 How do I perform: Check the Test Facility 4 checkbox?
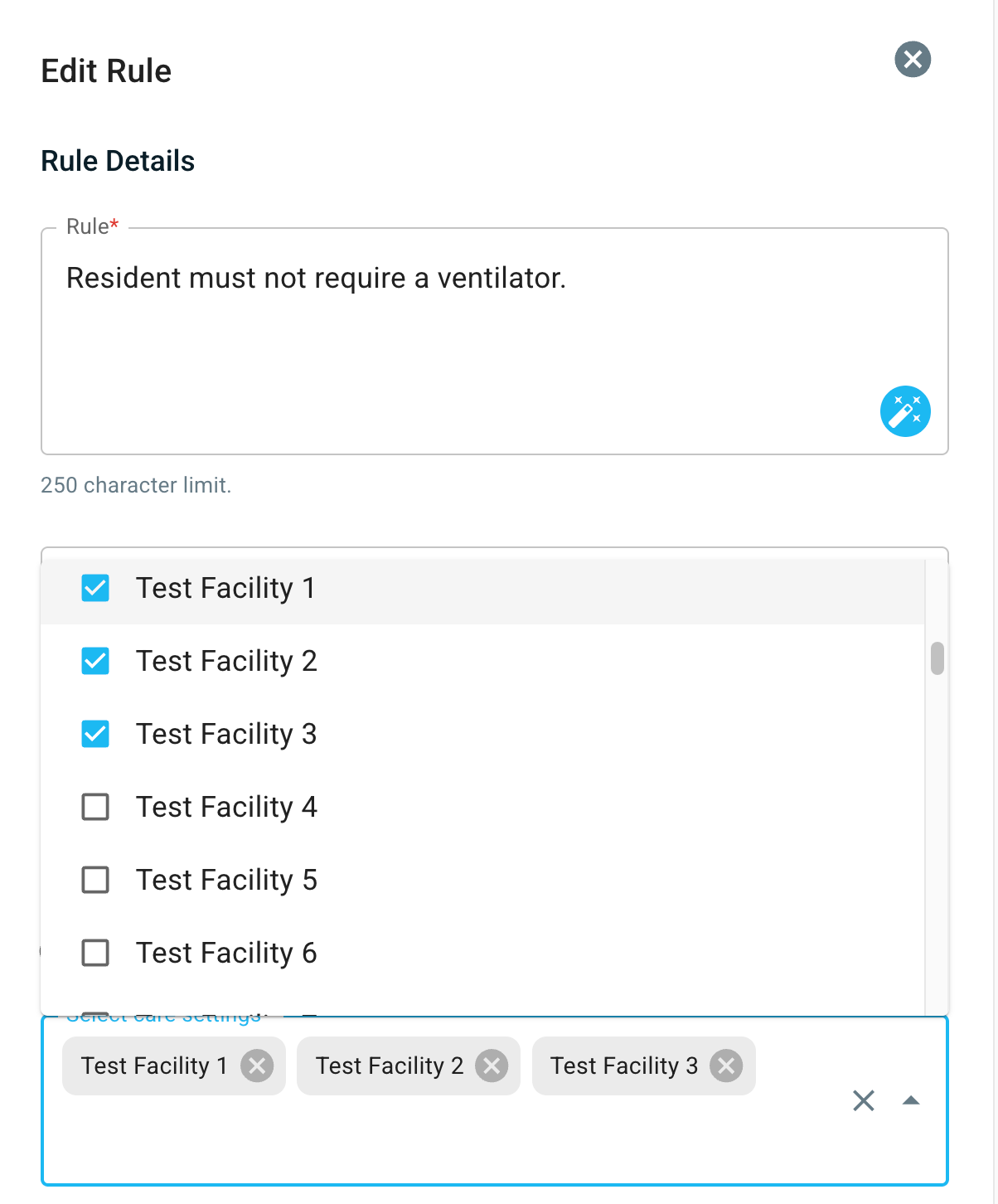click(95, 807)
